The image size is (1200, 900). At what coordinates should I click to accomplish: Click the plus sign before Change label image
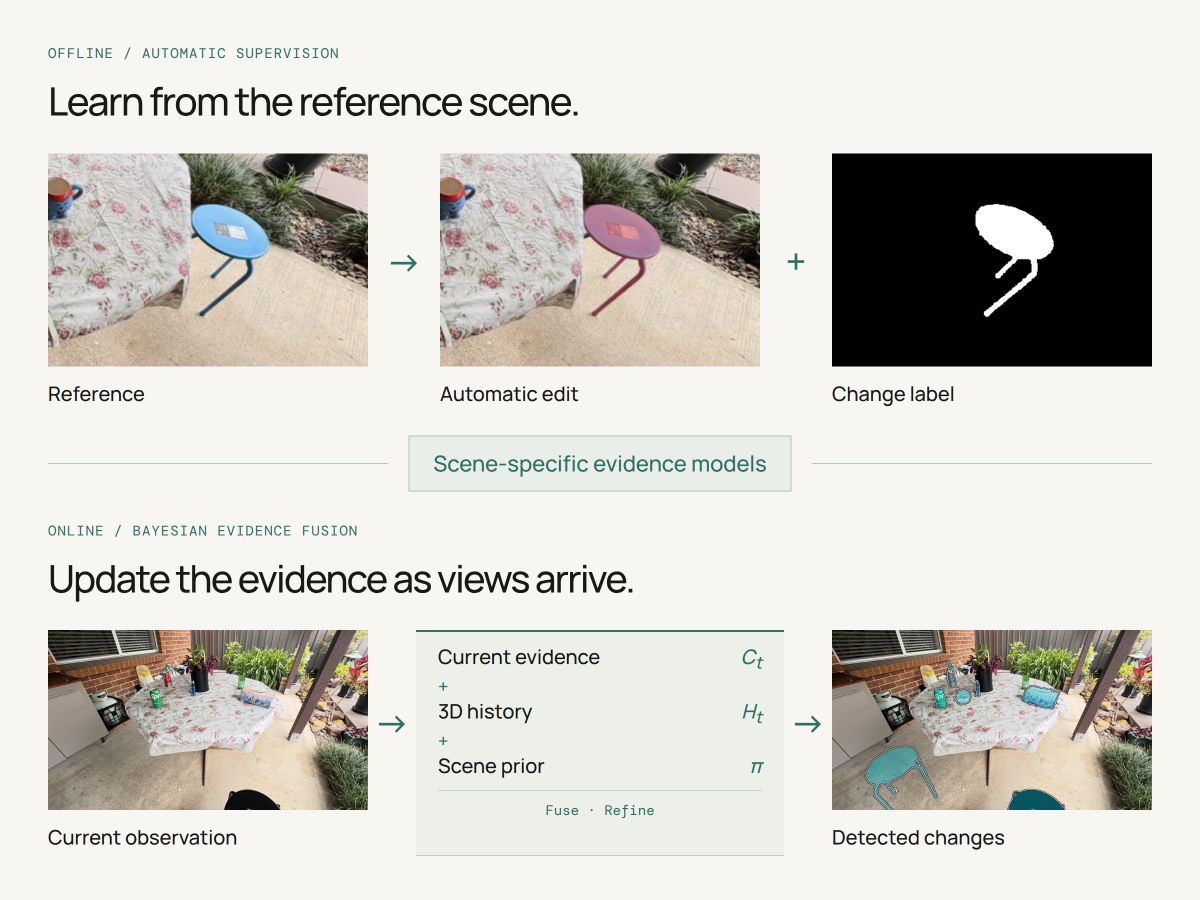coord(796,262)
